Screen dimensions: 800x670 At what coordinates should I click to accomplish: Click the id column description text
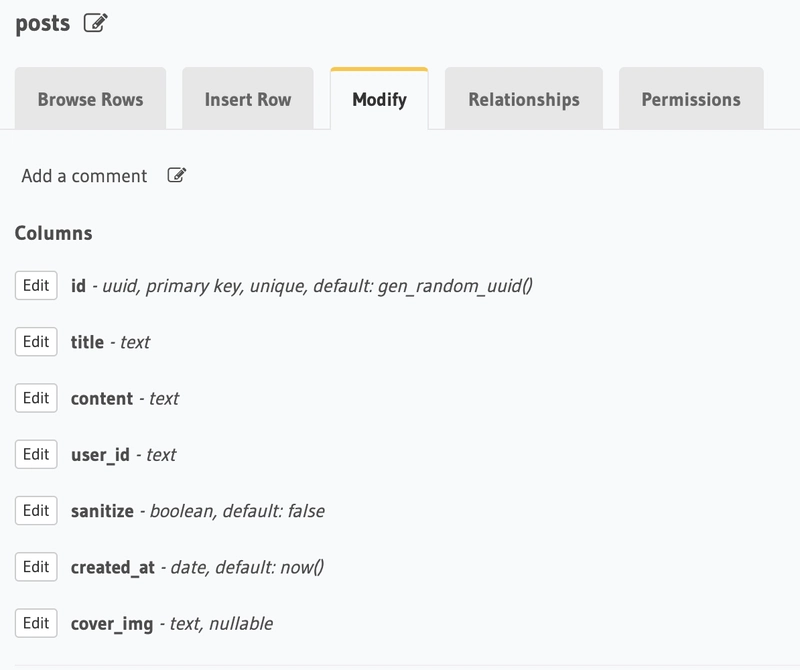(x=317, y=286)
